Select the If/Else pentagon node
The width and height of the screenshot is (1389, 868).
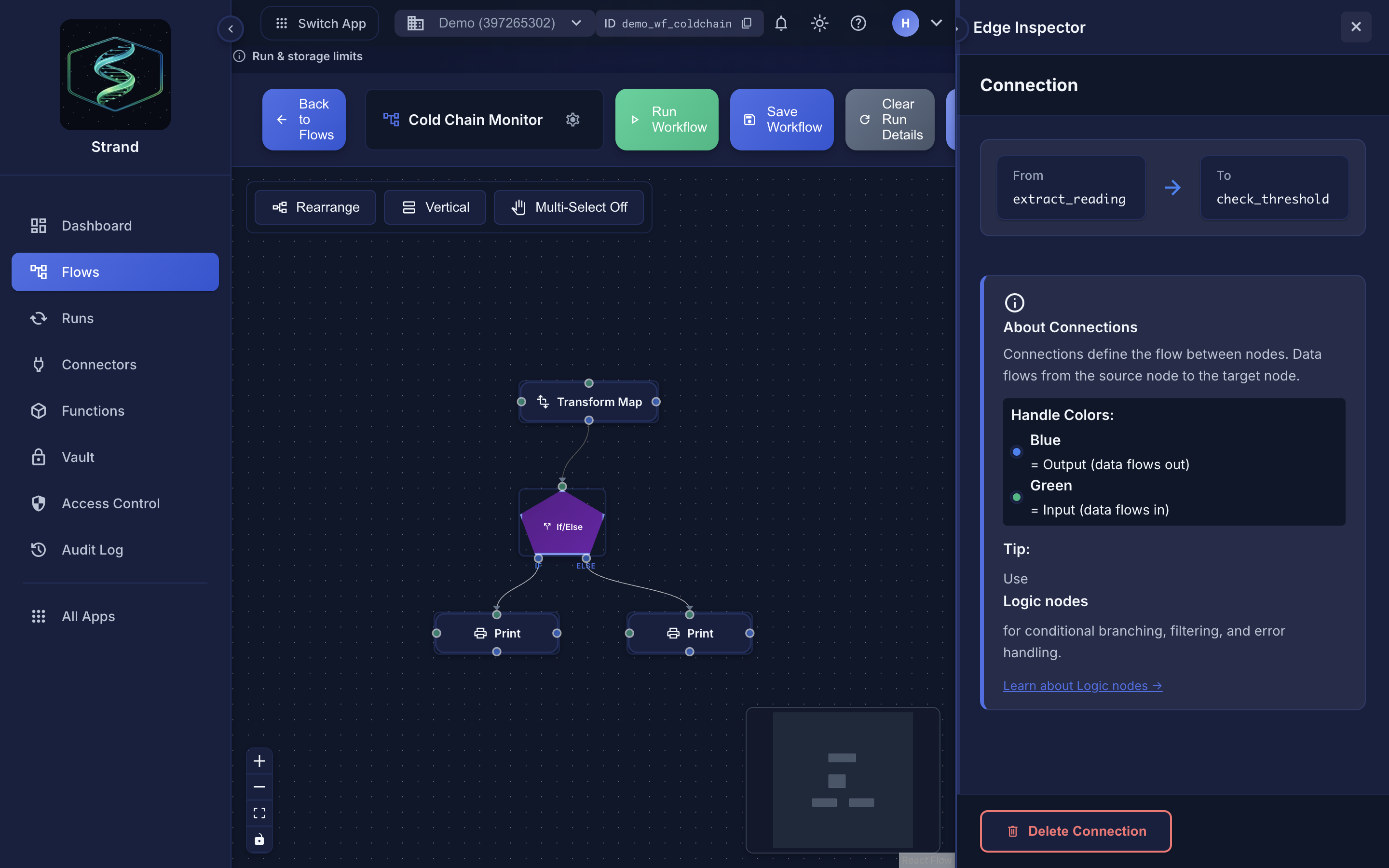[562, 524]
